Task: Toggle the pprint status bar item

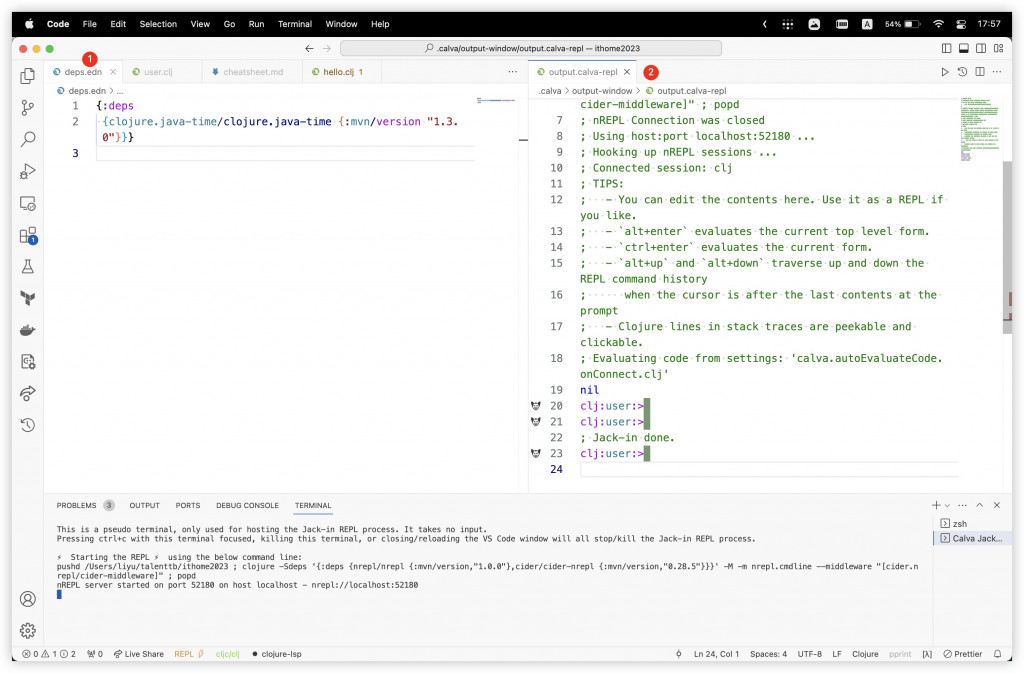Action: pos(900,654)
